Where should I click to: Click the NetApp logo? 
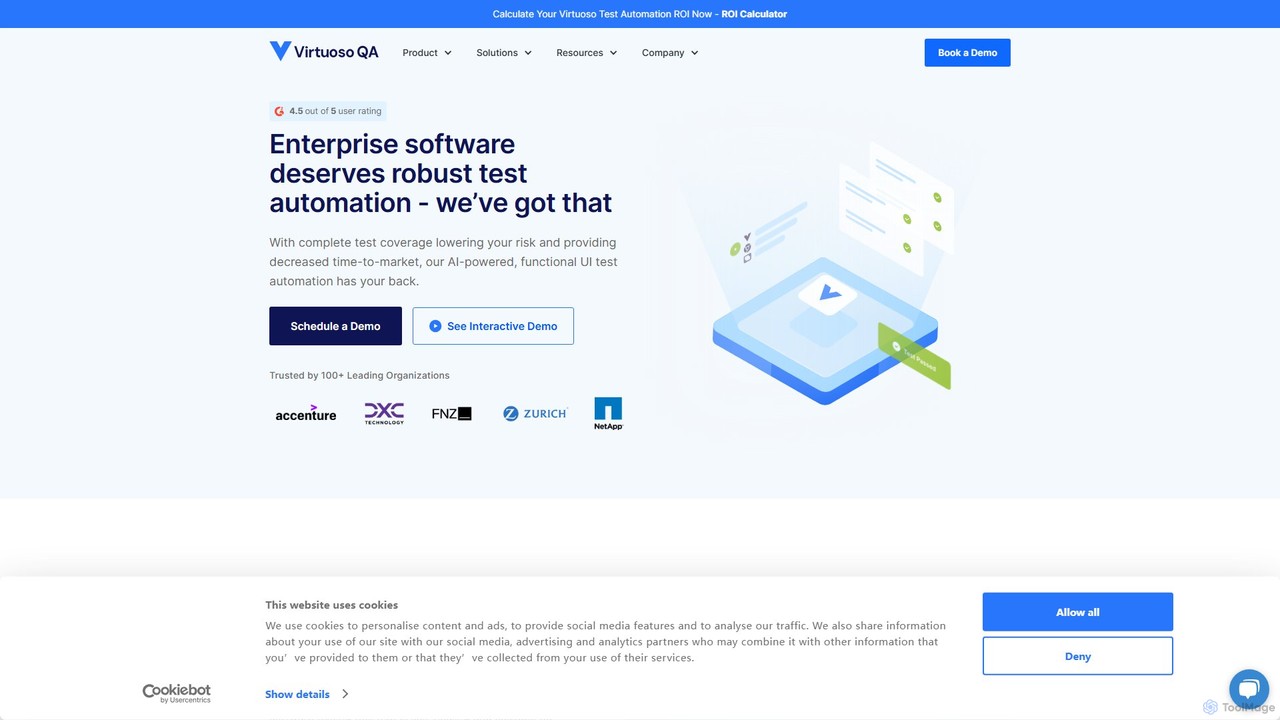coord(608,413)
